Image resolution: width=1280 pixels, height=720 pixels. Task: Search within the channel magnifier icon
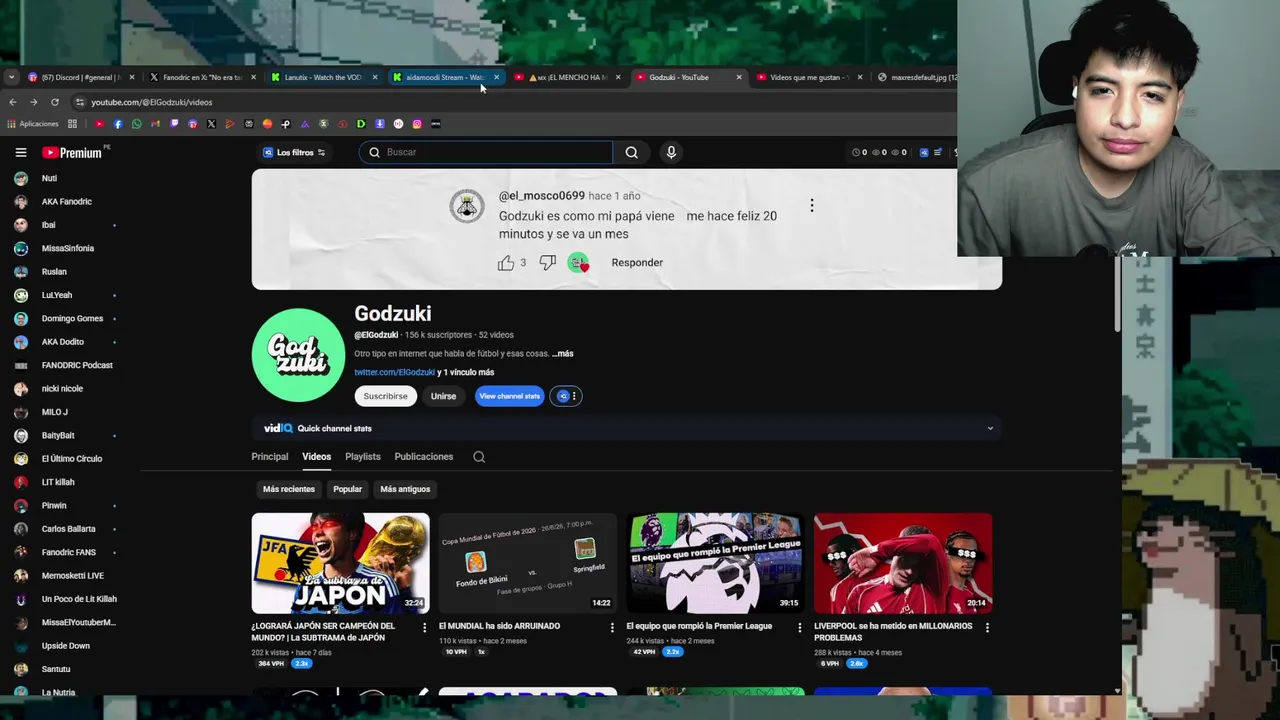[x=479, y=457]
